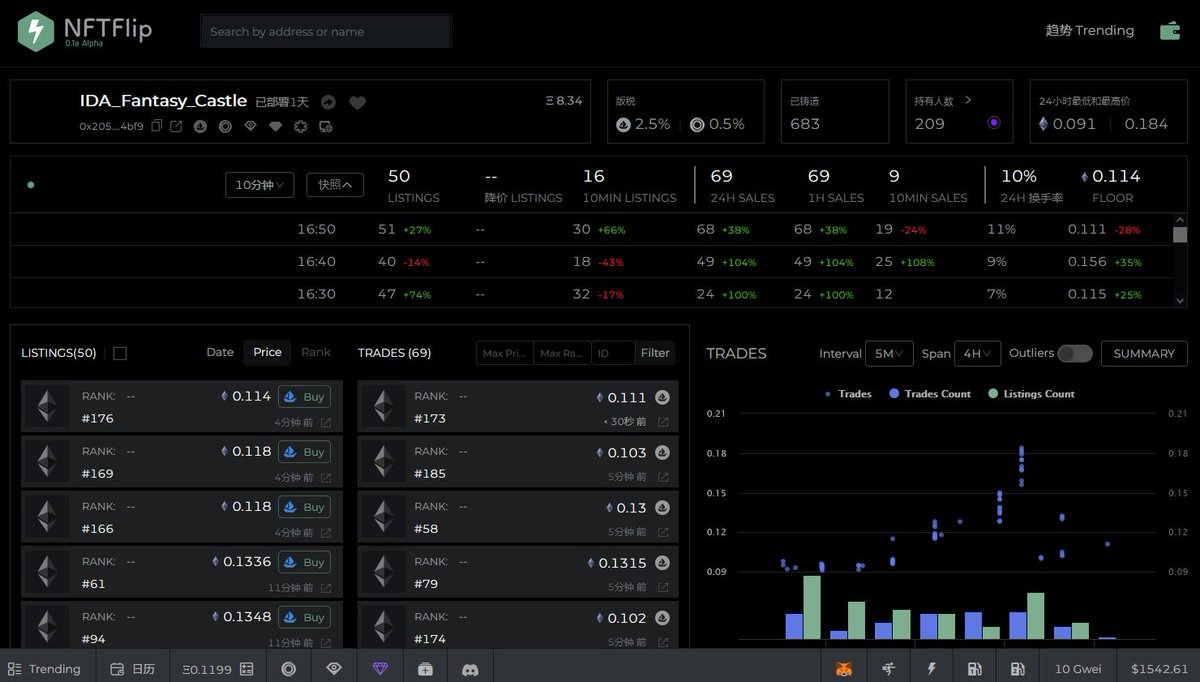Collapse the 快照 snapshot panel
Viewport: 1200px width, 682px height.
point(335,184)
